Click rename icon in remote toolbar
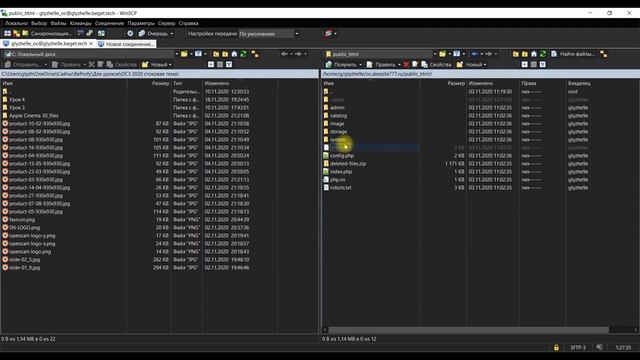Screen dimensions: 640x360 coord(415,64)
